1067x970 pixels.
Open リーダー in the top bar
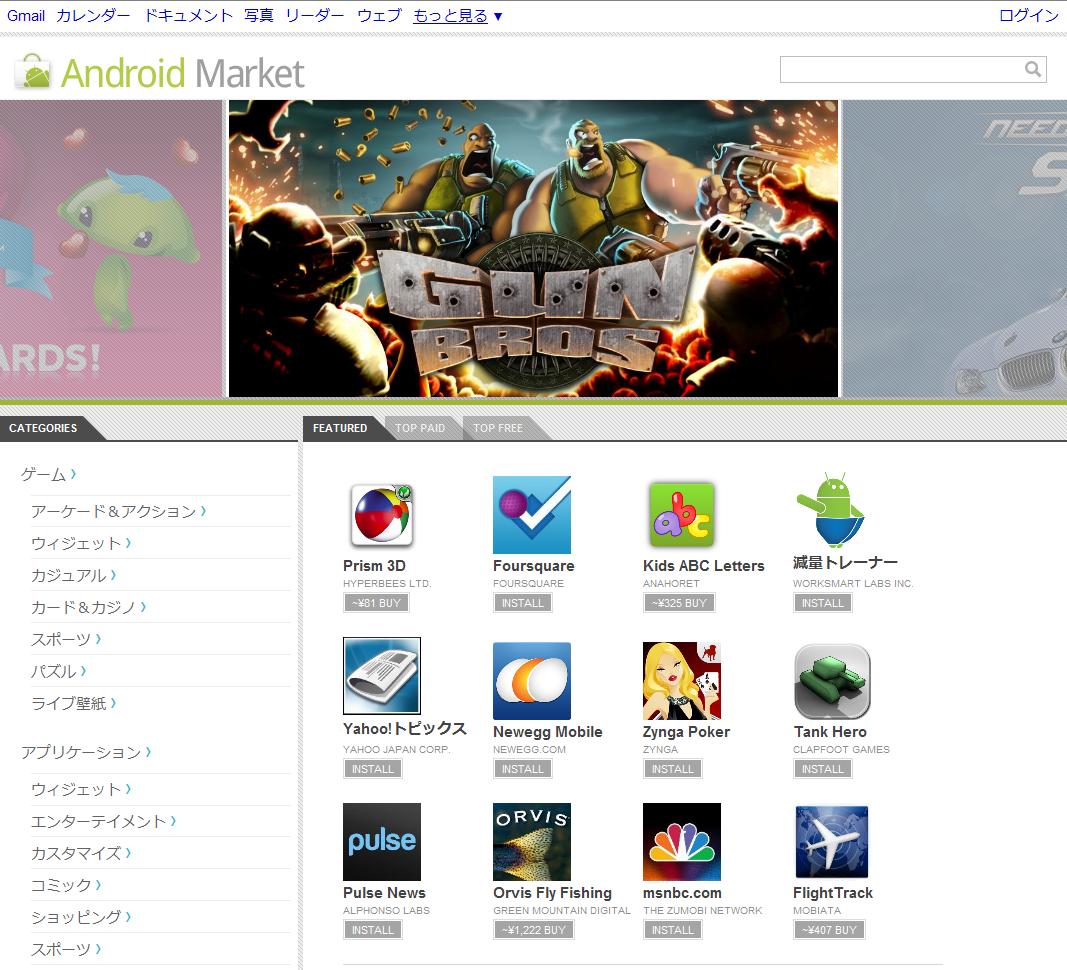[314, 16]
